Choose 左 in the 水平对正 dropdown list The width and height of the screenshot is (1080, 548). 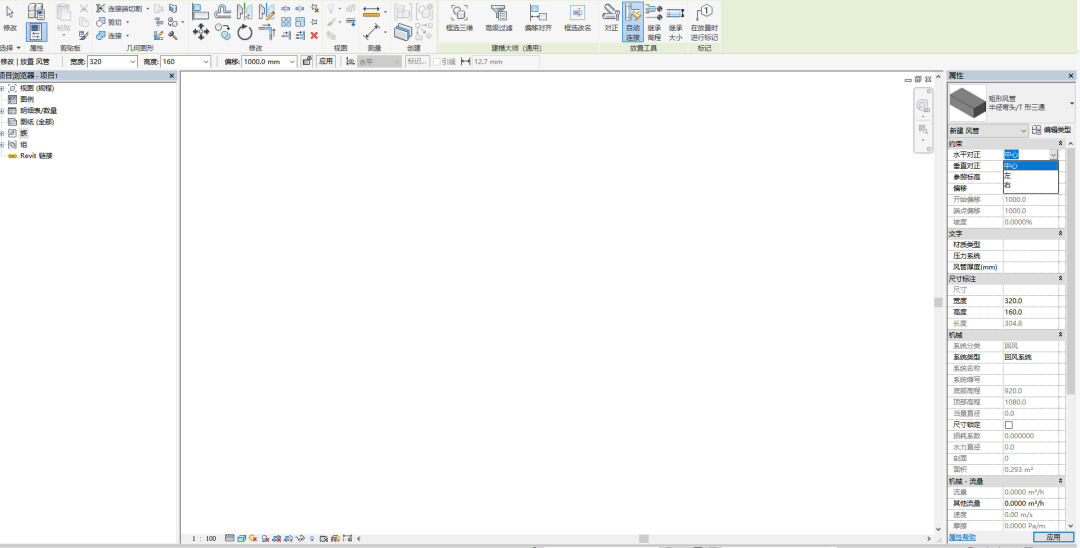pos(1008,176)
